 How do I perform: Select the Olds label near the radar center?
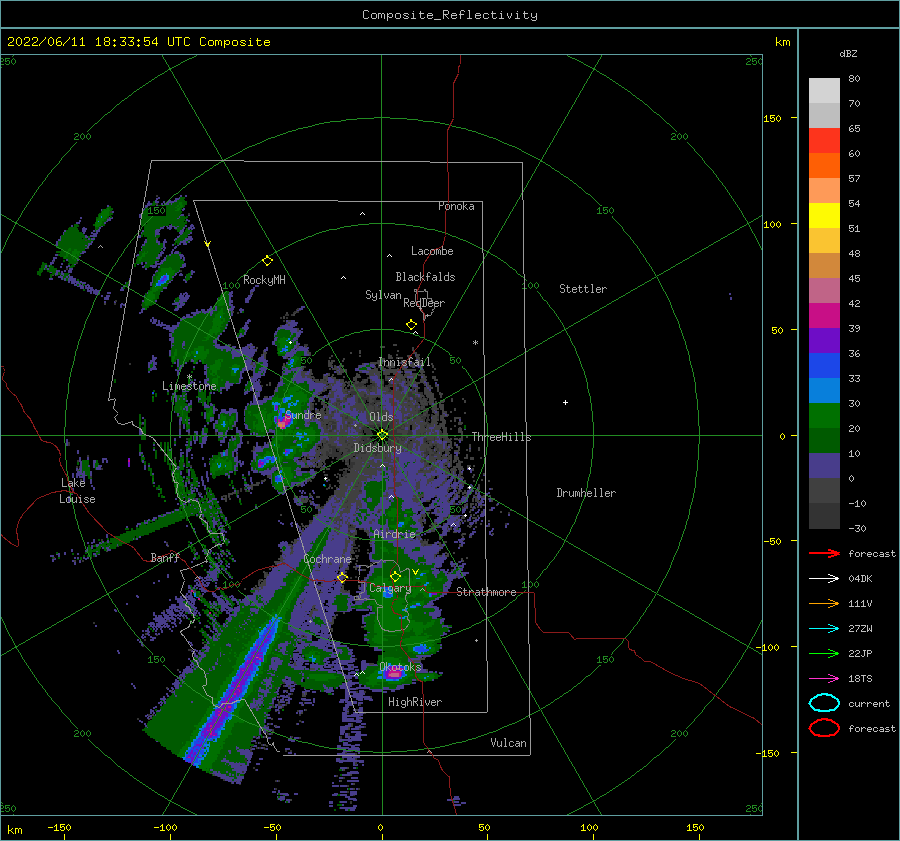pos(381,417)
